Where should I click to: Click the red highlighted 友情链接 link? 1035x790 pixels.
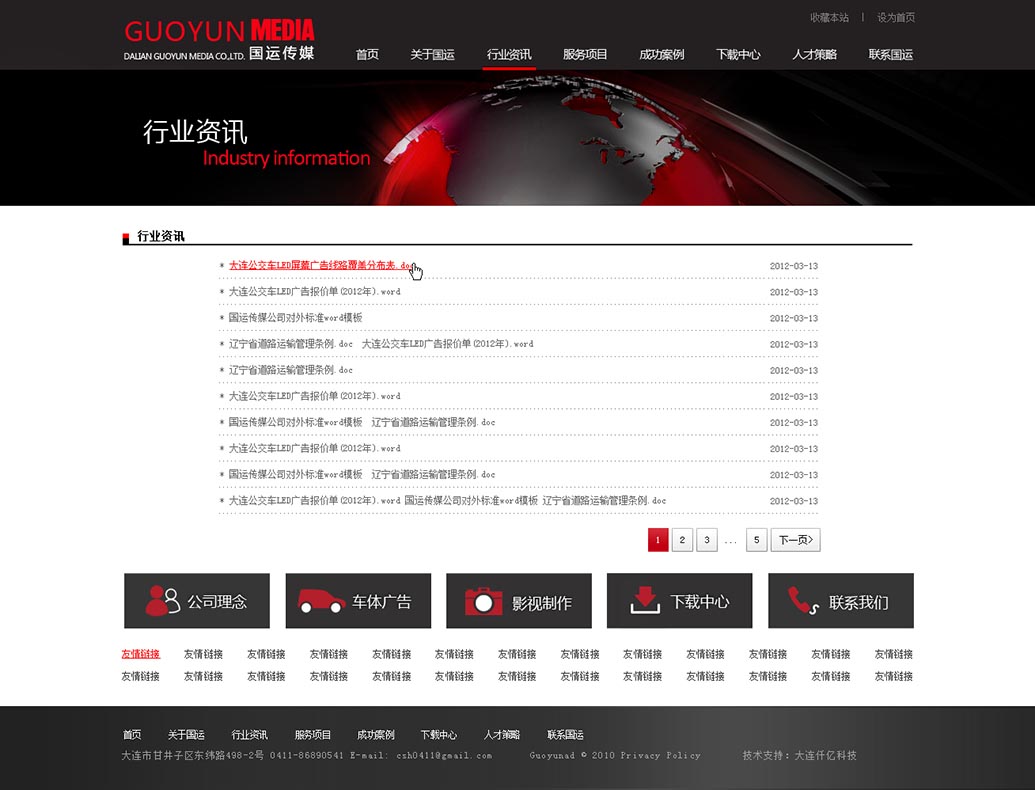tap(140, 655)
